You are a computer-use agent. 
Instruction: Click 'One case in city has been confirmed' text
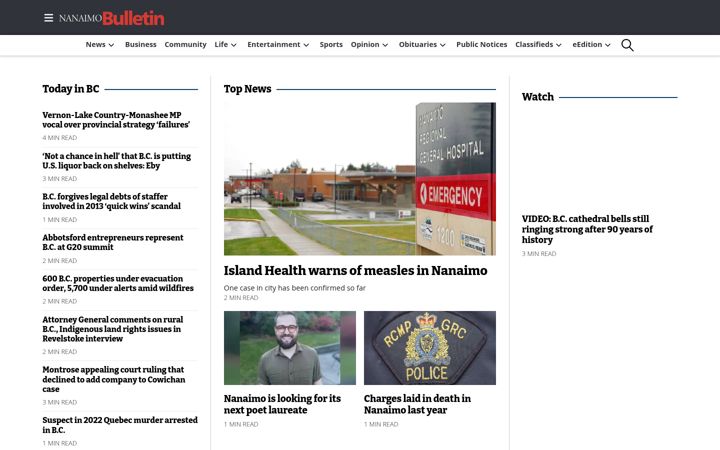coord(295,288)
